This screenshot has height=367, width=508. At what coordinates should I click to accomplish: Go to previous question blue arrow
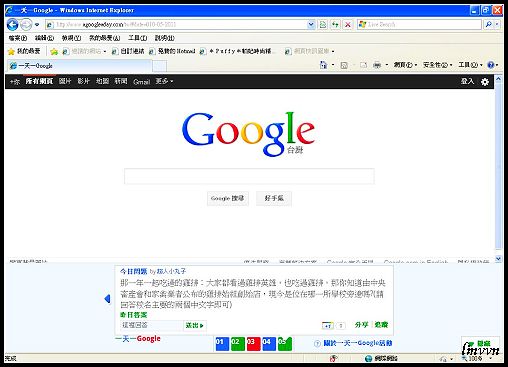pos(107,299)
